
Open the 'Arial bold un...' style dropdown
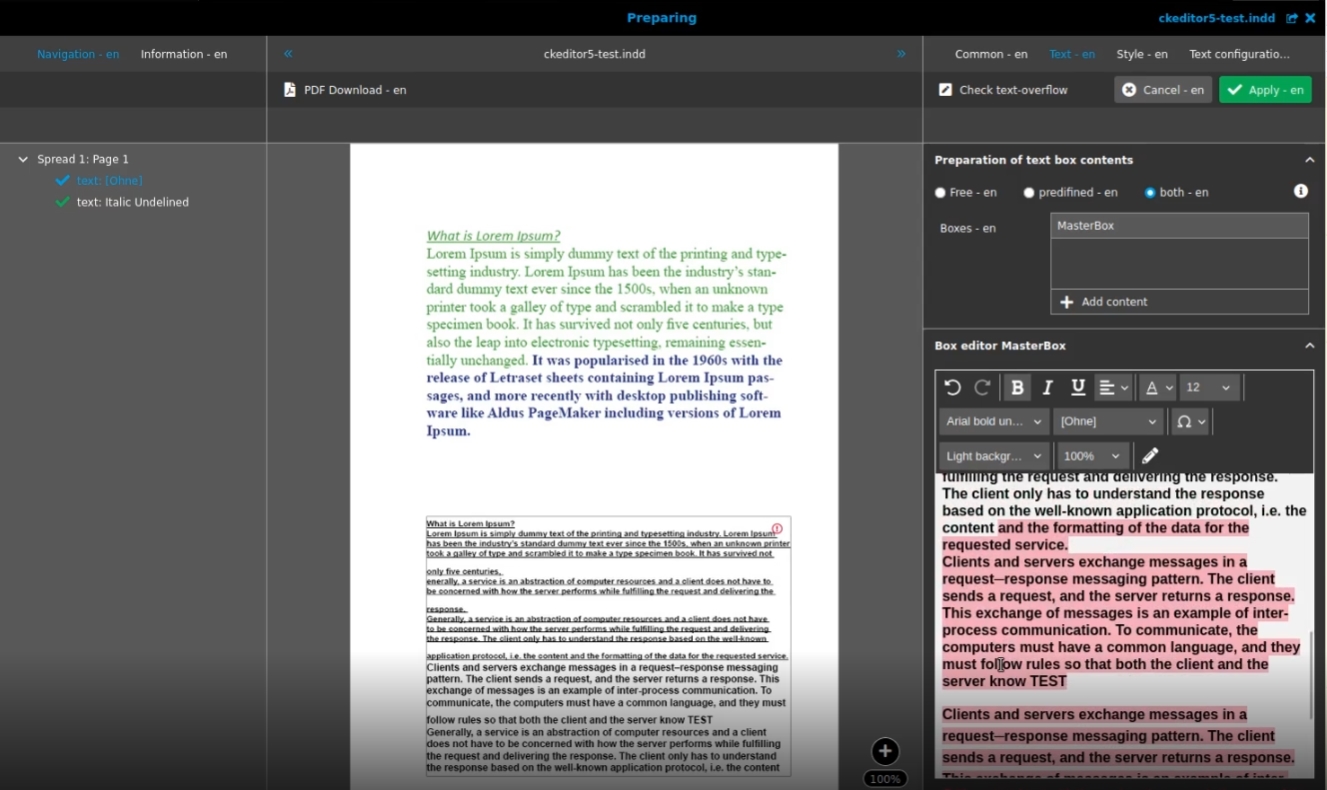(x=993, y=422)
